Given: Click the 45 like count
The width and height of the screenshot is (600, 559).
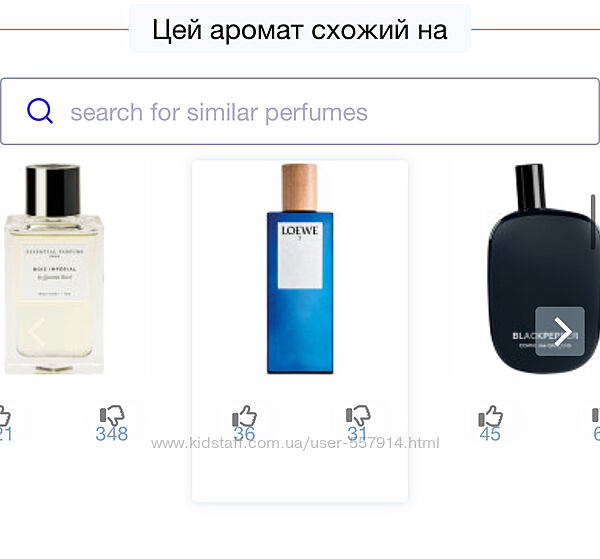Looking at the screenshot, I should (490, 434).
